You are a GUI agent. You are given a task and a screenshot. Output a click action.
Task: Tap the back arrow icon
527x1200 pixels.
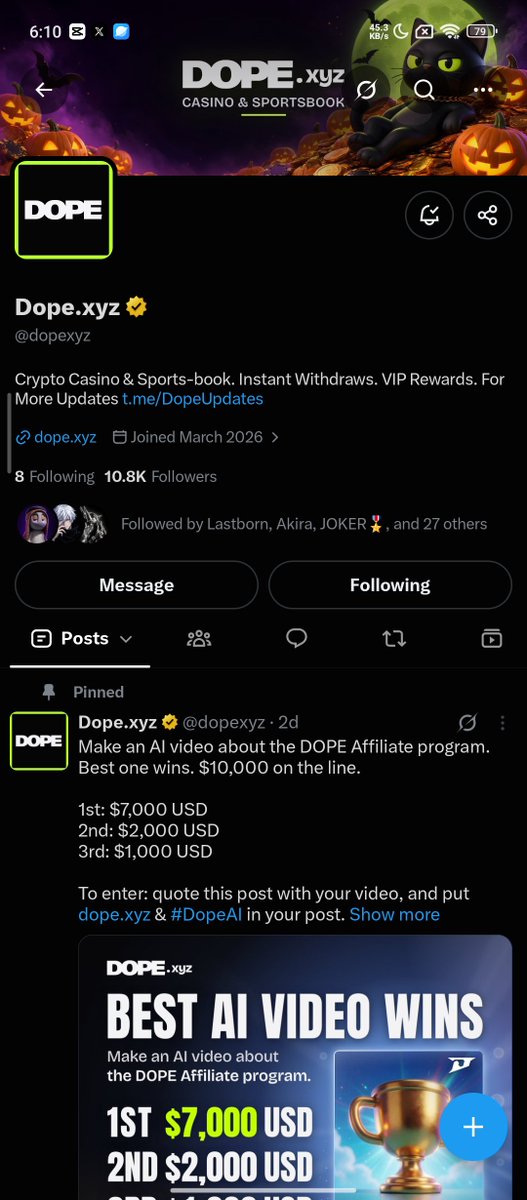point(44,90)
